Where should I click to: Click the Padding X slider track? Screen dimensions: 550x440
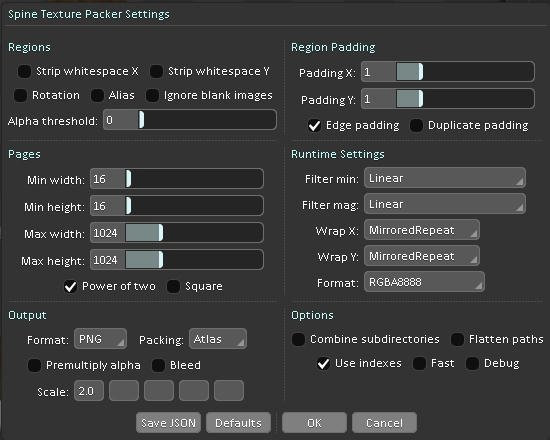[x=465, y=72]
